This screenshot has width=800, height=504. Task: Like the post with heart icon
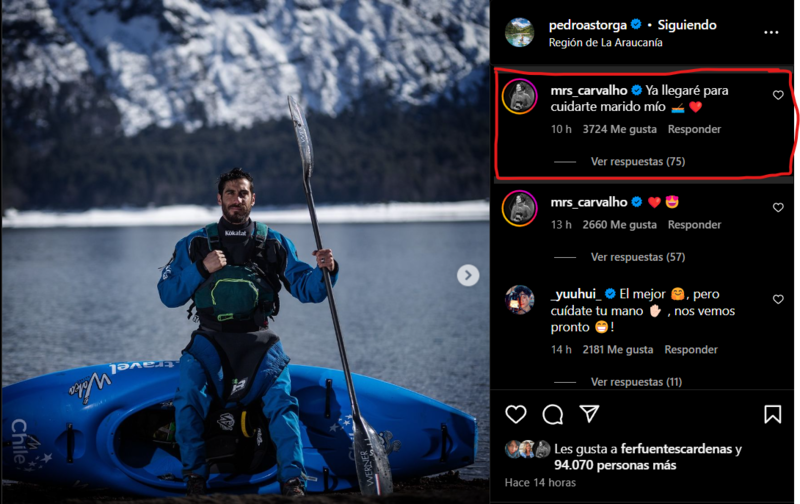(x=516, y=414)
